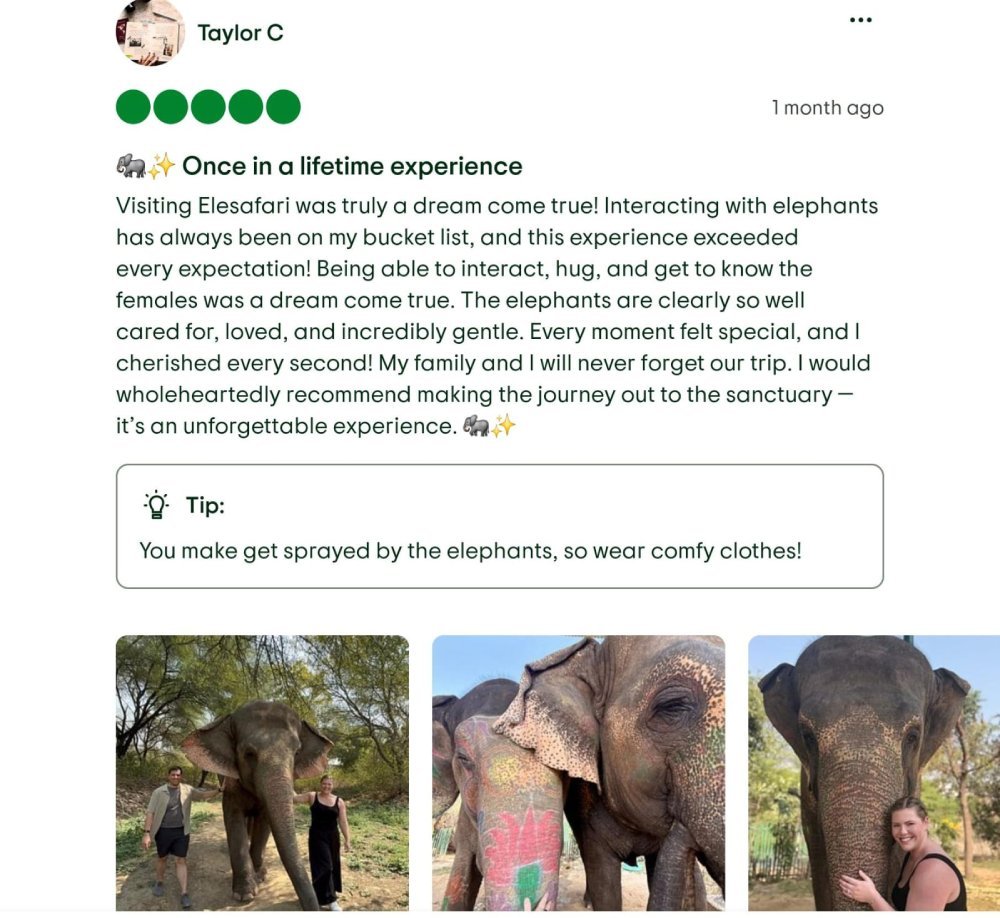The image size is (1000, 918).
Task: Open the photo of woman hugging elephant
Action: pyautogui.click(x=873, y=775)
